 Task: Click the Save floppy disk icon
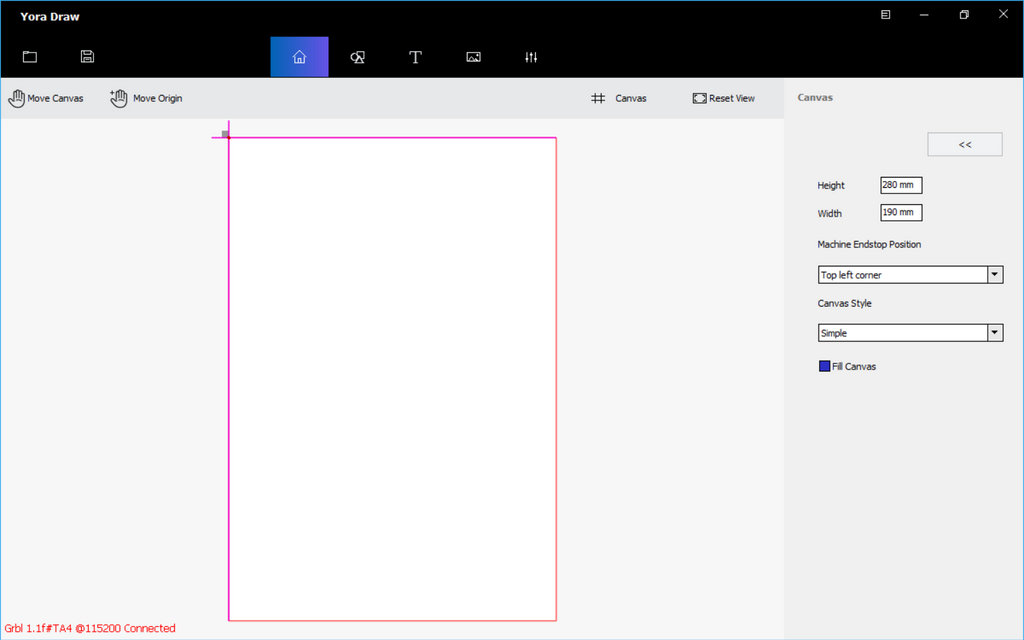pos(88,57)
